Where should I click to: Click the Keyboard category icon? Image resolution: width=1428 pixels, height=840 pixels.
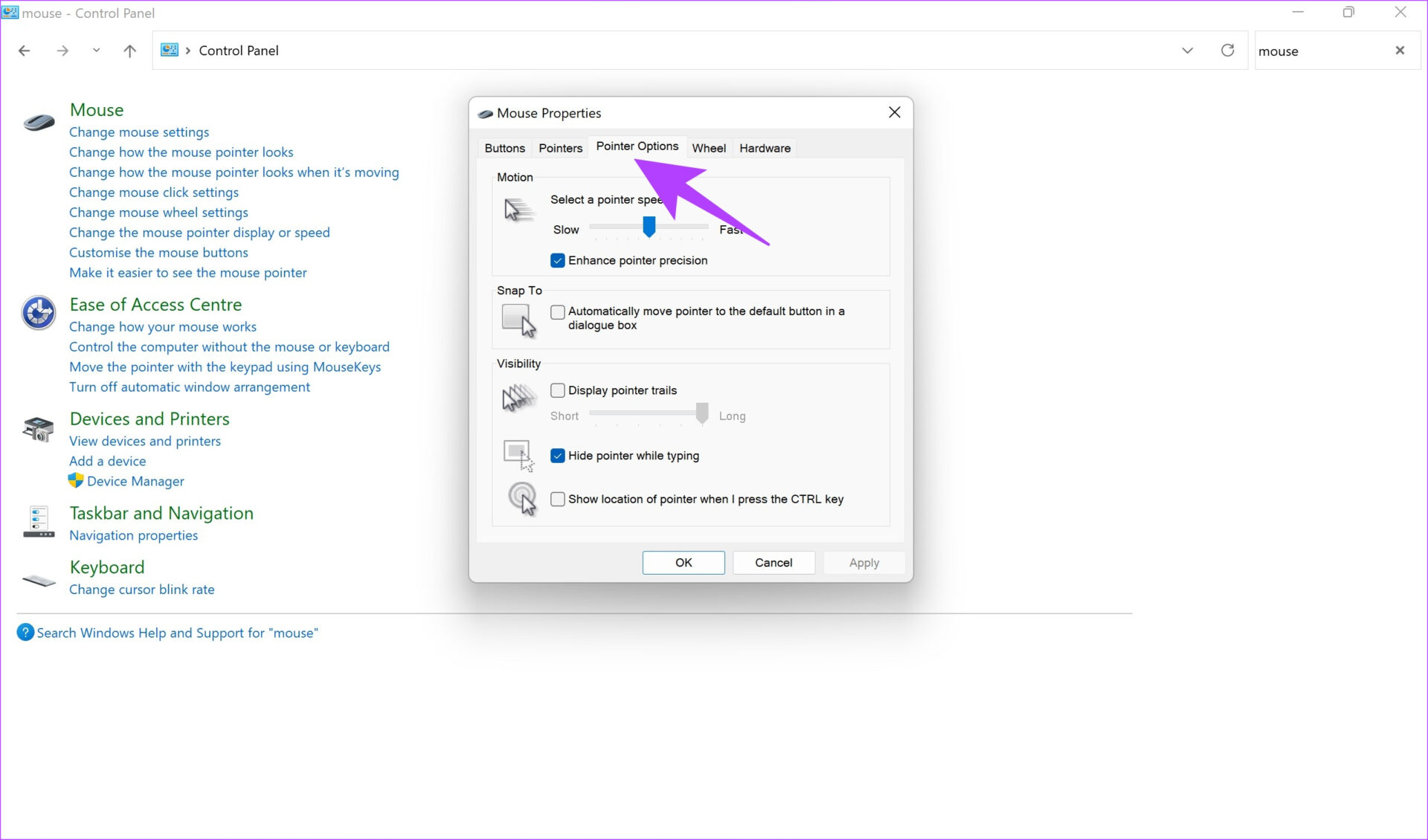(x=39, y=580)
